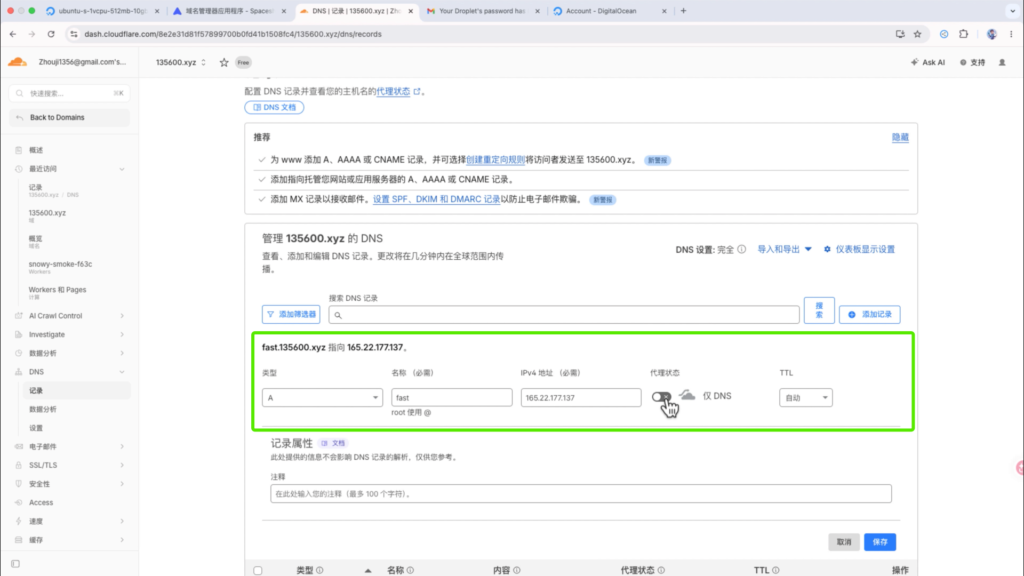Open the record type A dropdown
This screenshot has height=576, width=1024.
(x=322, y=397)
